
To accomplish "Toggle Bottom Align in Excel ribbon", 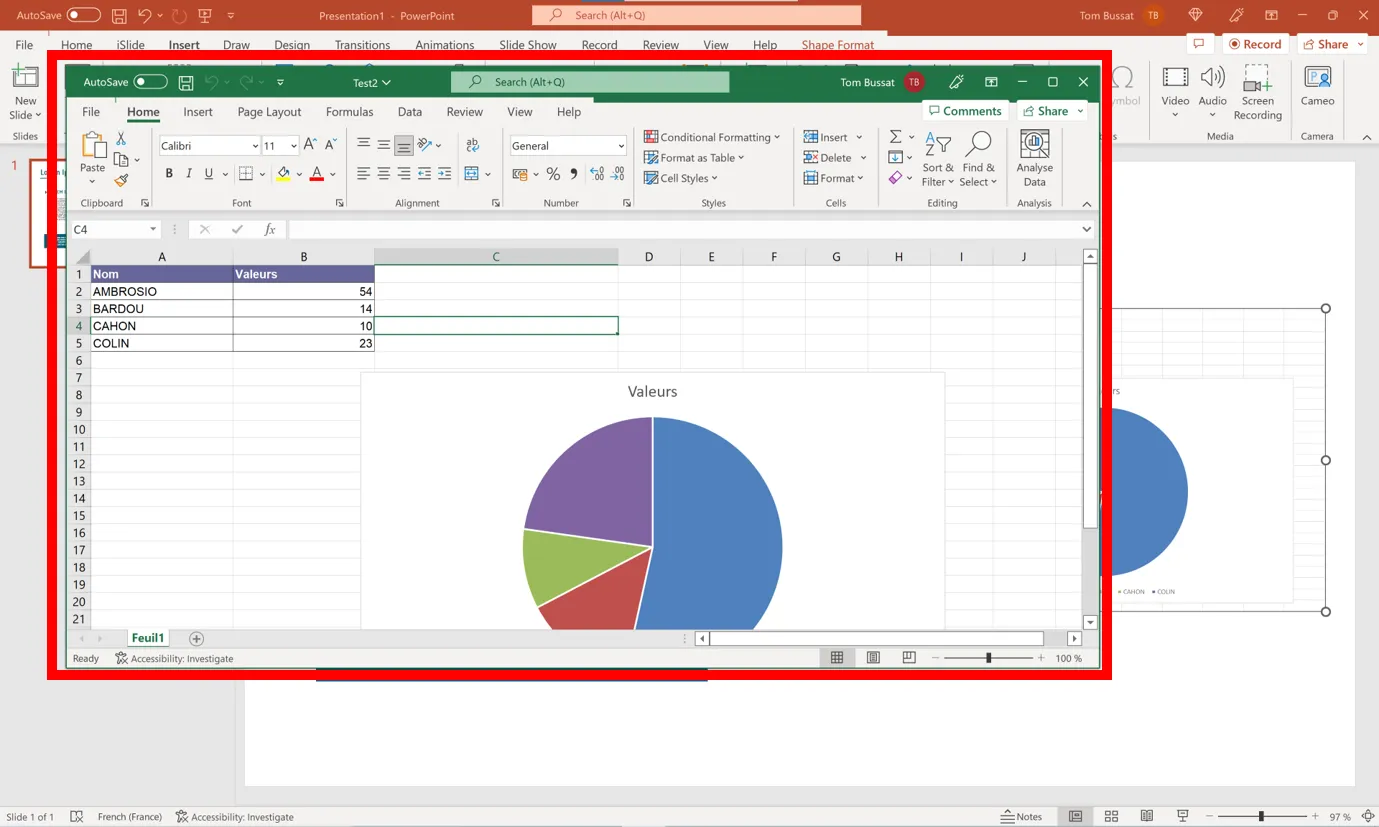I will 404,145.
